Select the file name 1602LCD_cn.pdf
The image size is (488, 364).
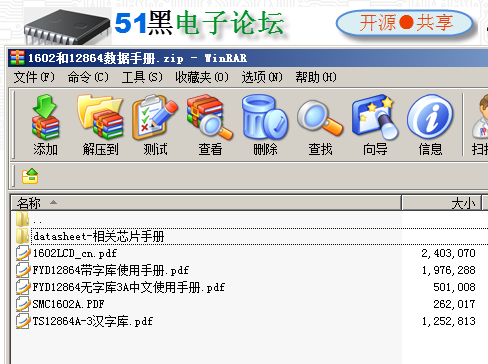tap(75, 253)
